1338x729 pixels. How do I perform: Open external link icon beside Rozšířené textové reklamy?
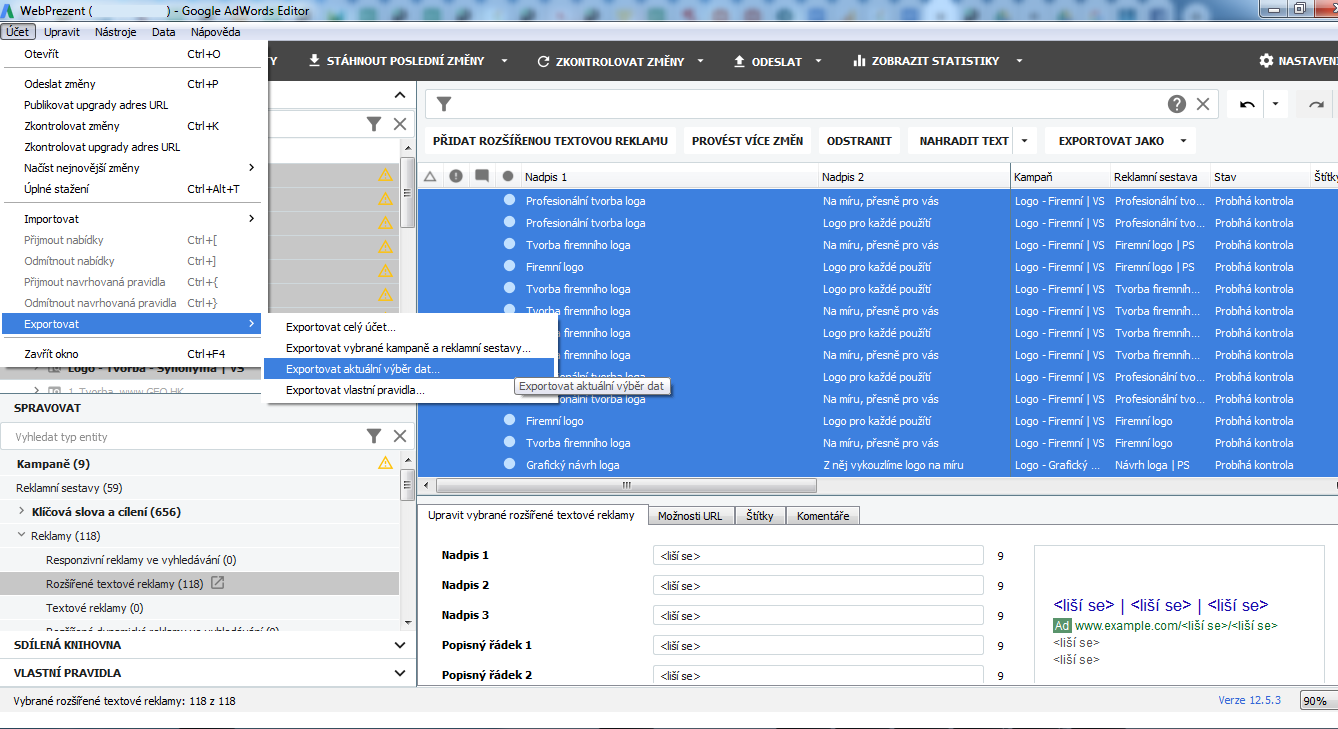tap(217, 583)
